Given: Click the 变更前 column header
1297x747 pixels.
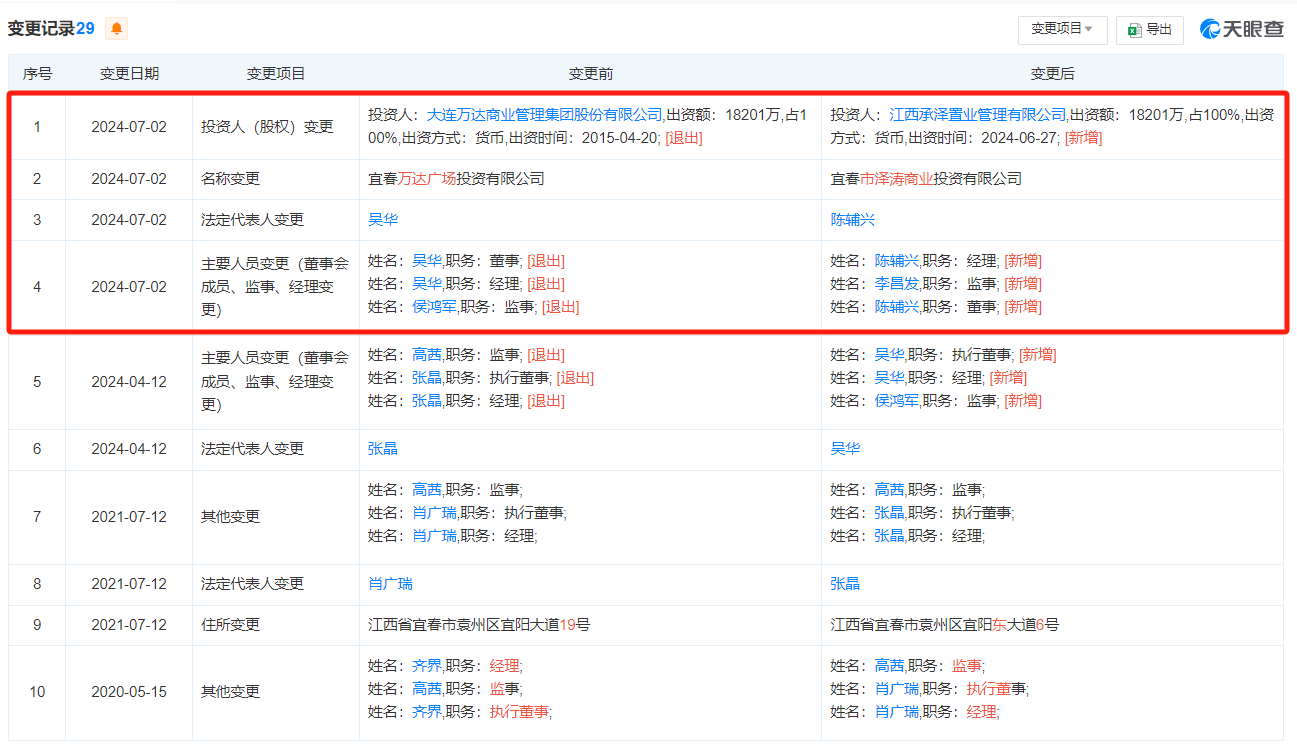Looking at the screenshot, I should tap(591, 74).
